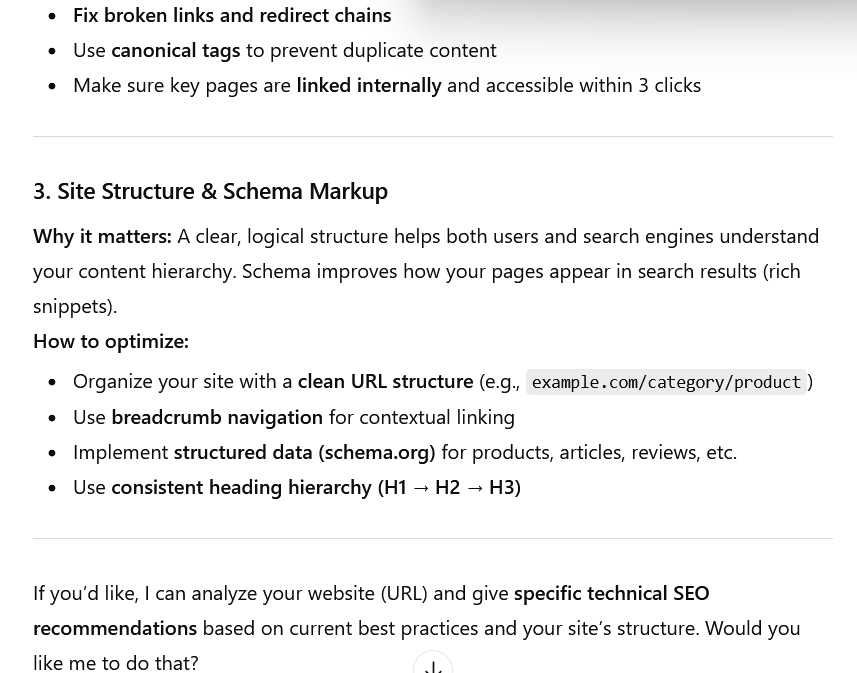Image resolution: width=857 pixels, height=673 pixels.
Task: Click the bold "specific technical SEO" phrase
Action: pos(611,593)
